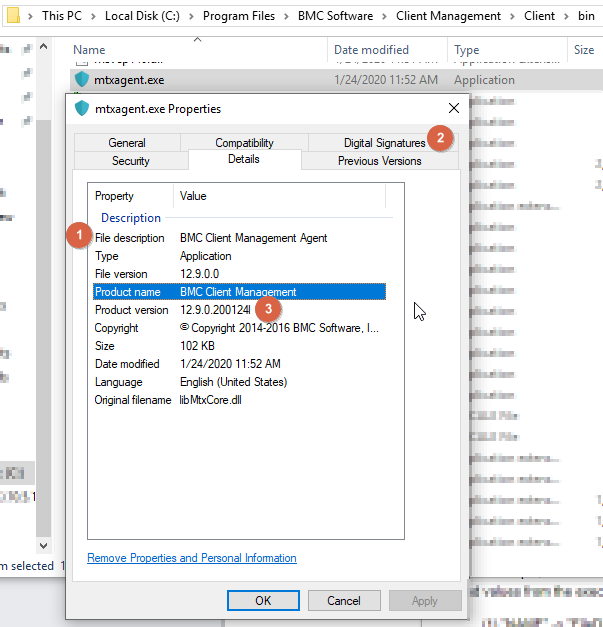Click the bin breadcrumb folder
This screenshot has height=627, width=603.
click(586, 16)
